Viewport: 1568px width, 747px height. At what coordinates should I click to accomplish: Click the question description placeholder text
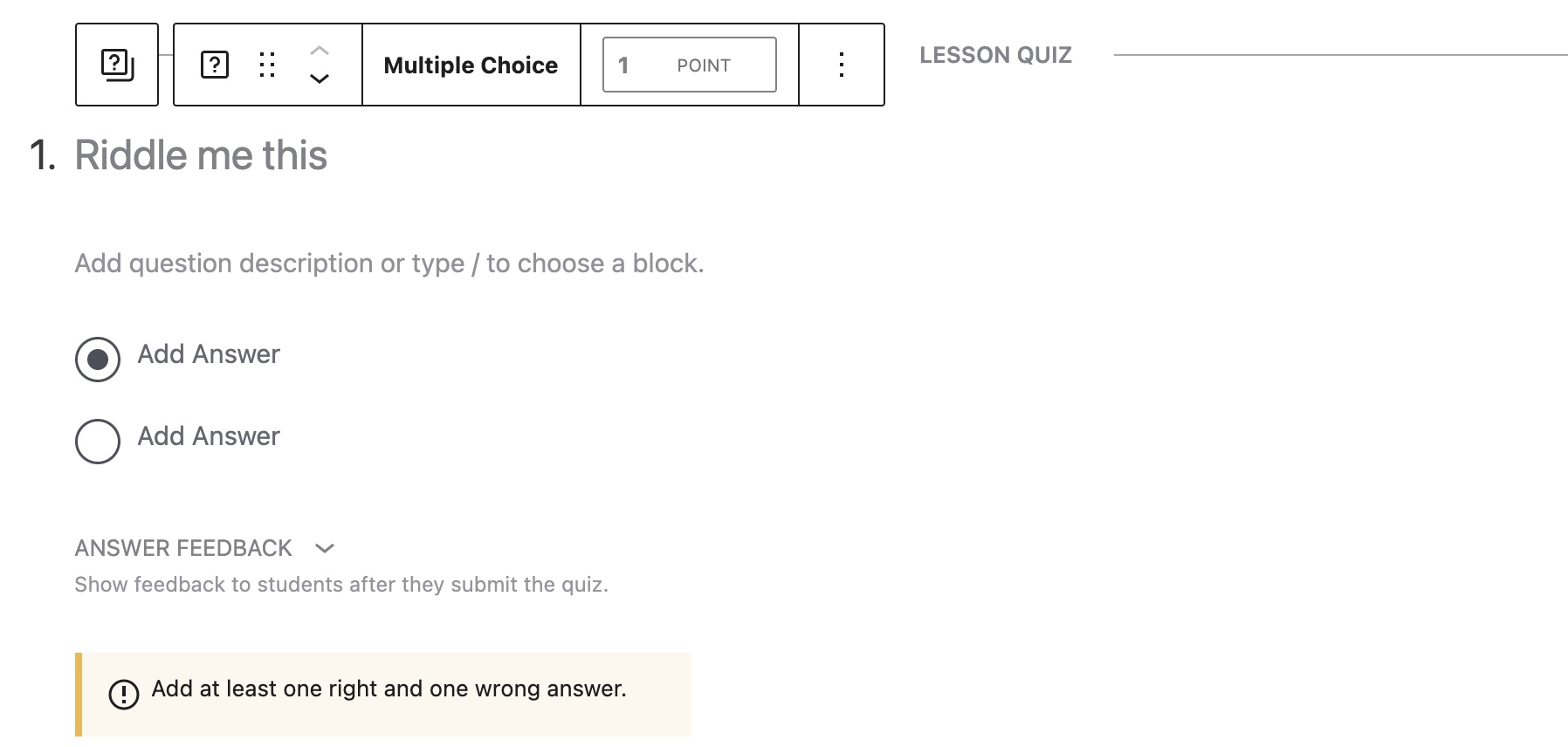[x=389, y=263]
